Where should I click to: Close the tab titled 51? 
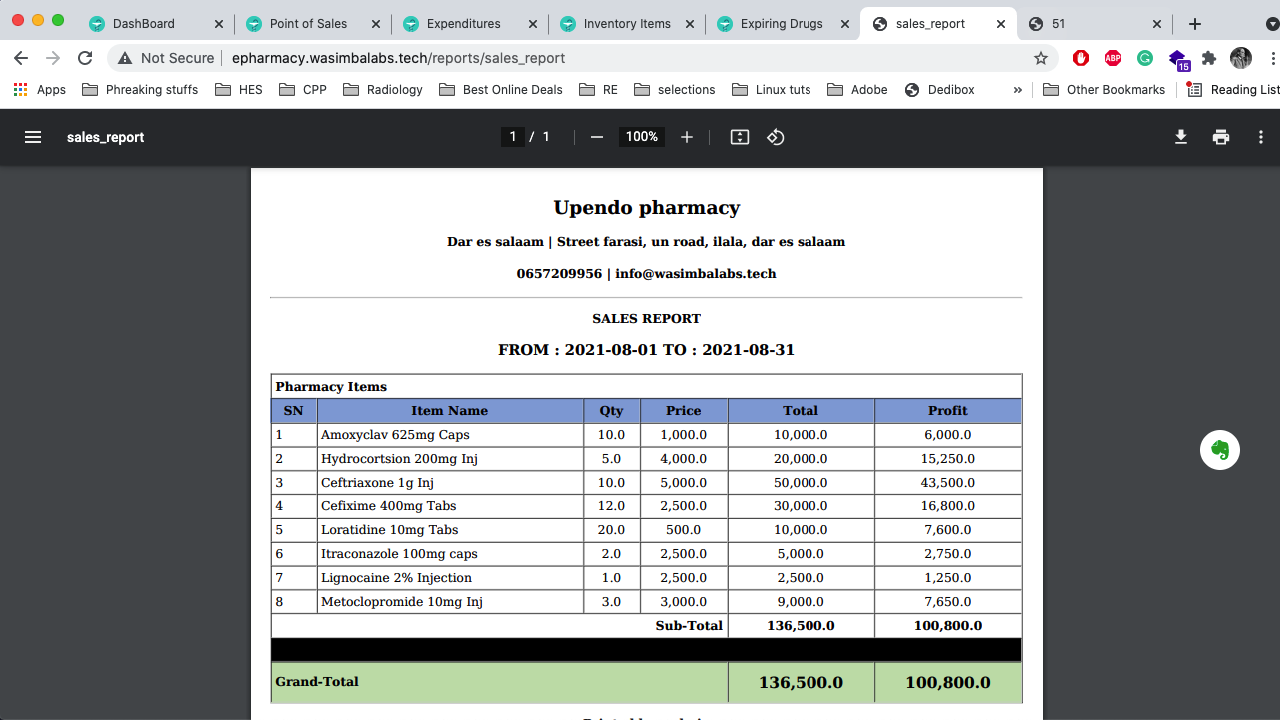click(1157, 24)
